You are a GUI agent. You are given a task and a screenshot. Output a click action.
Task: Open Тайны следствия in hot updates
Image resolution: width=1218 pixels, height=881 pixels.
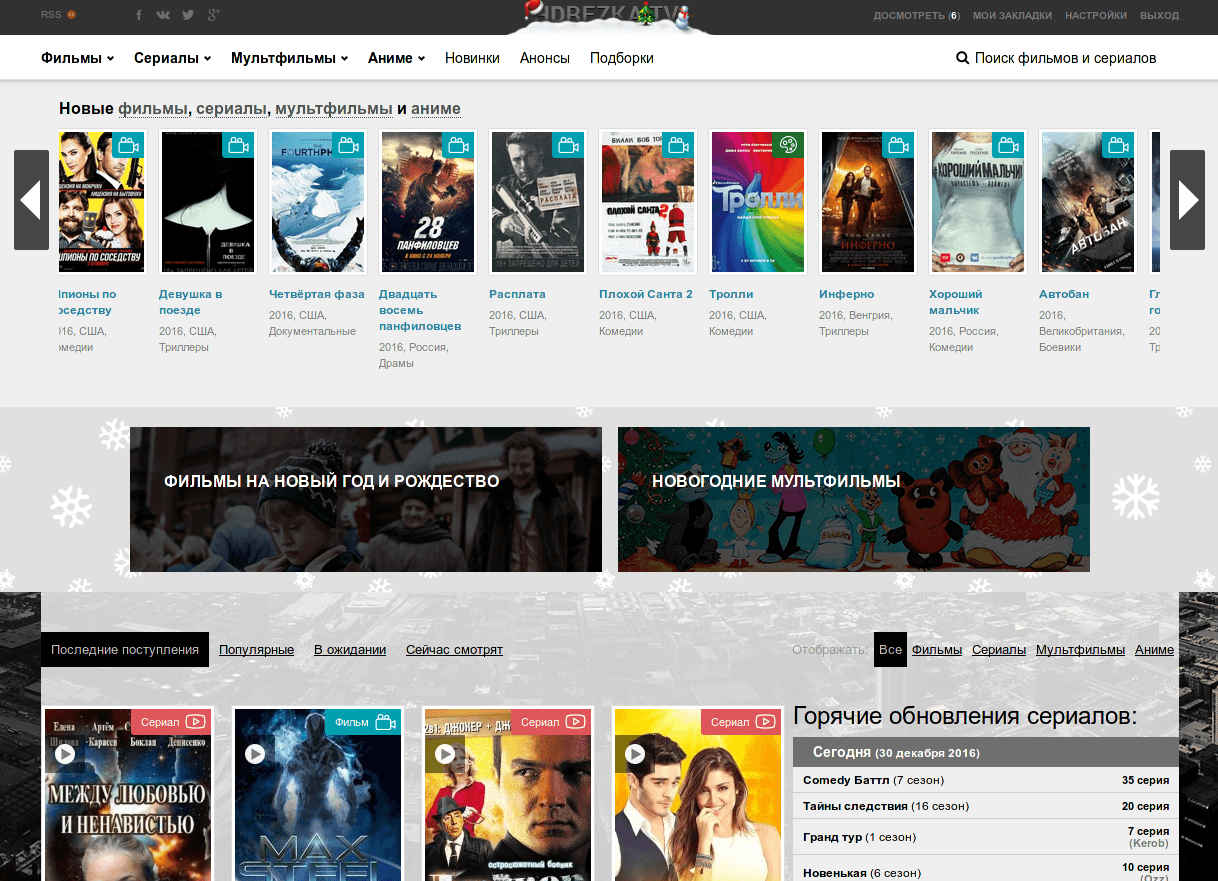855,806
